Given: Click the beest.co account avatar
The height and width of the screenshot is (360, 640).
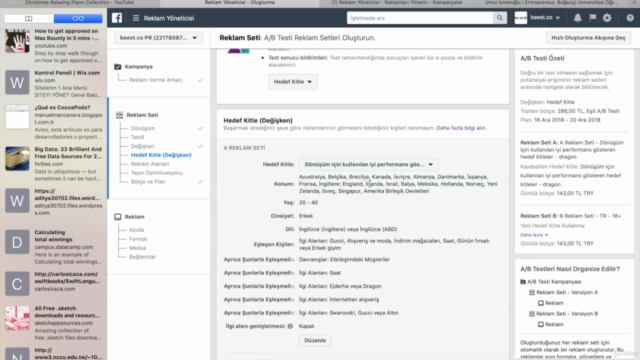Looking at the screenshot, I should coord(521,18).
